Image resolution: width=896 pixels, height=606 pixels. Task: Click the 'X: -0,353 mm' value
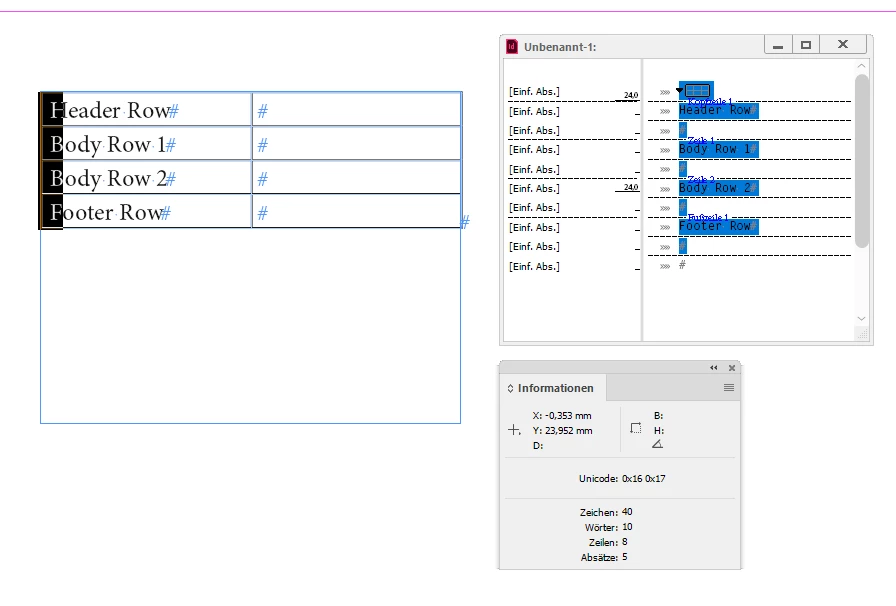point(562,416)
